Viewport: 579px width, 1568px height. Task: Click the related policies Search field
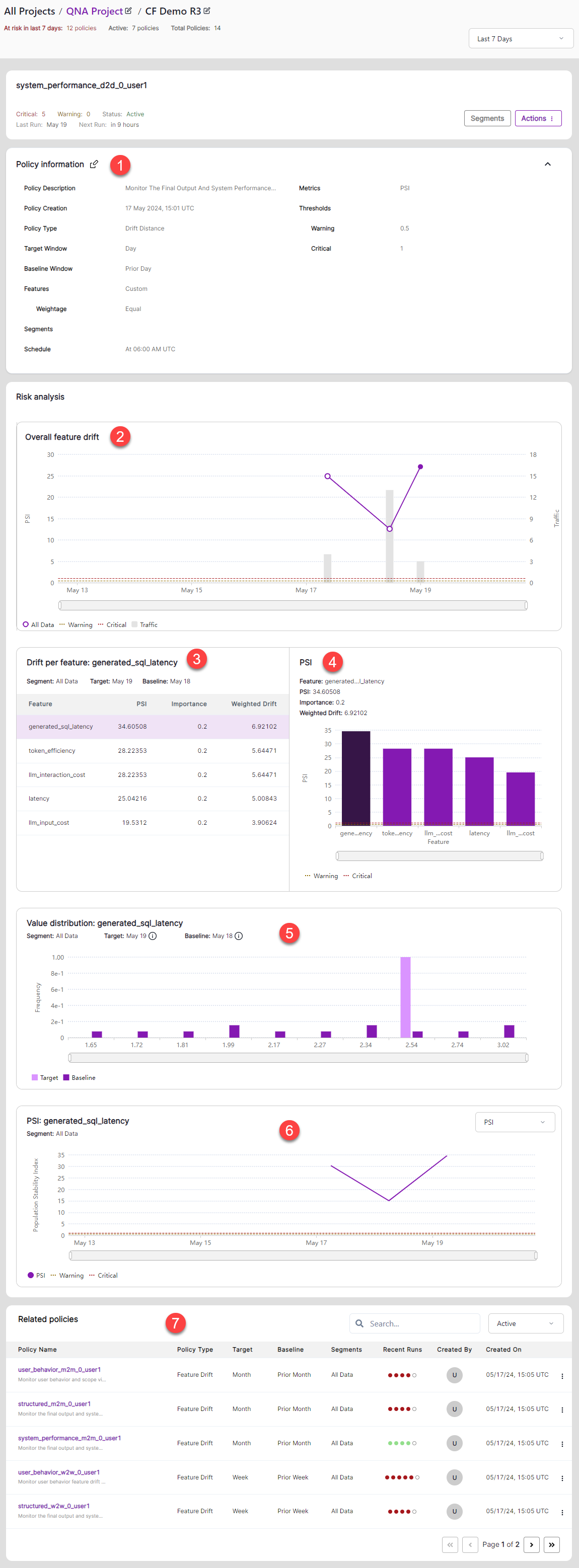(x=420, y=1323)
